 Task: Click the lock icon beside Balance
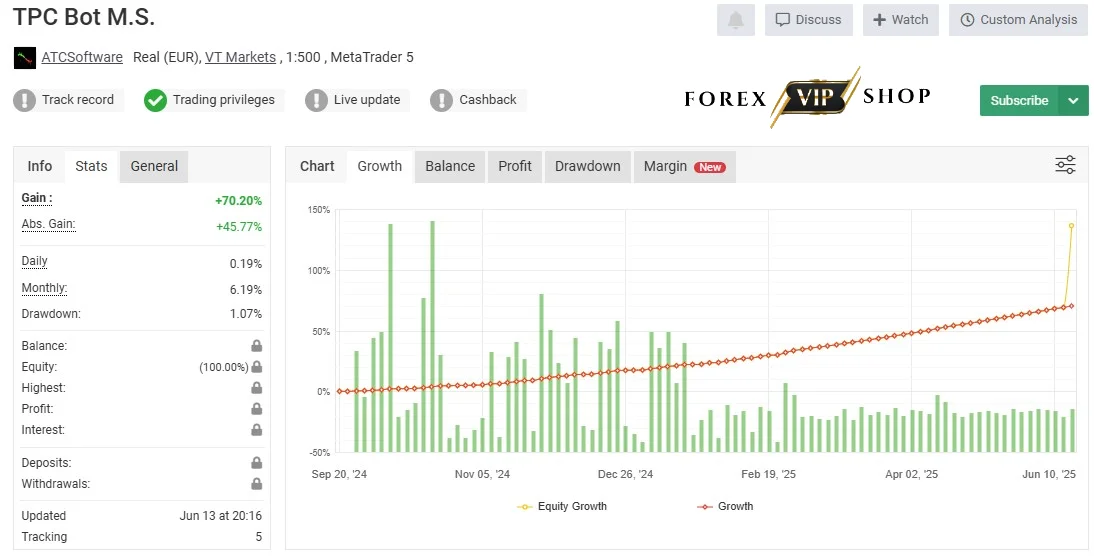tap(257, 346)
